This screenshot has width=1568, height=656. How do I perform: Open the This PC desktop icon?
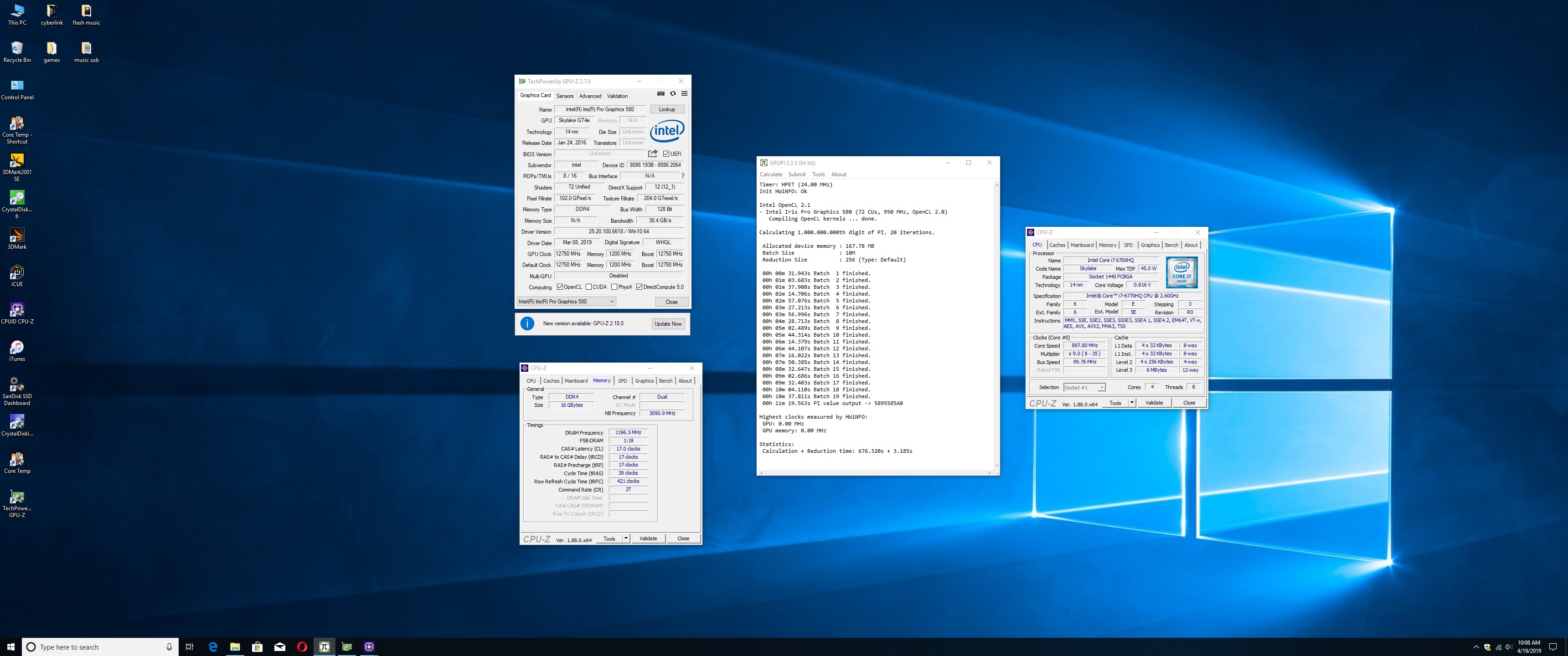coord(17,15)
